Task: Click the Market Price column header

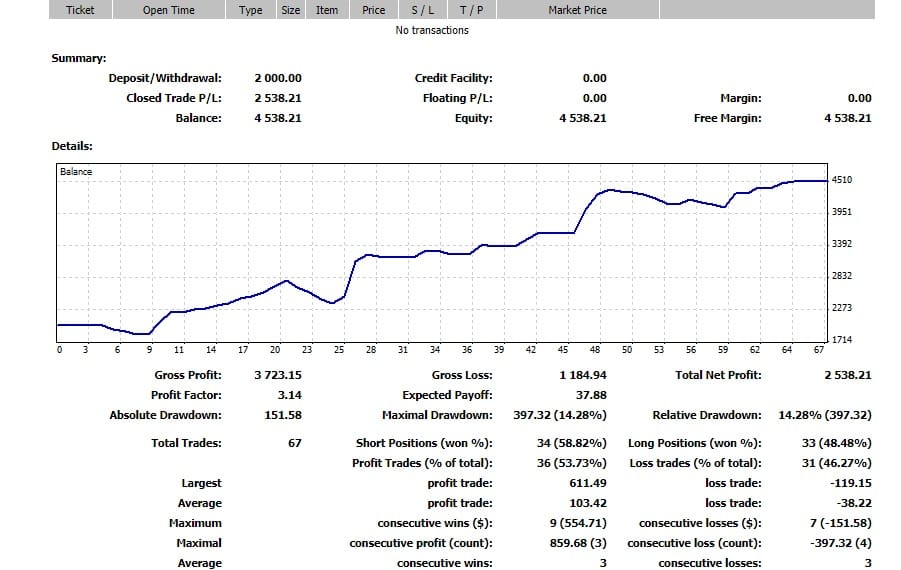Action: pyautogui.click(x=577, y=10)
